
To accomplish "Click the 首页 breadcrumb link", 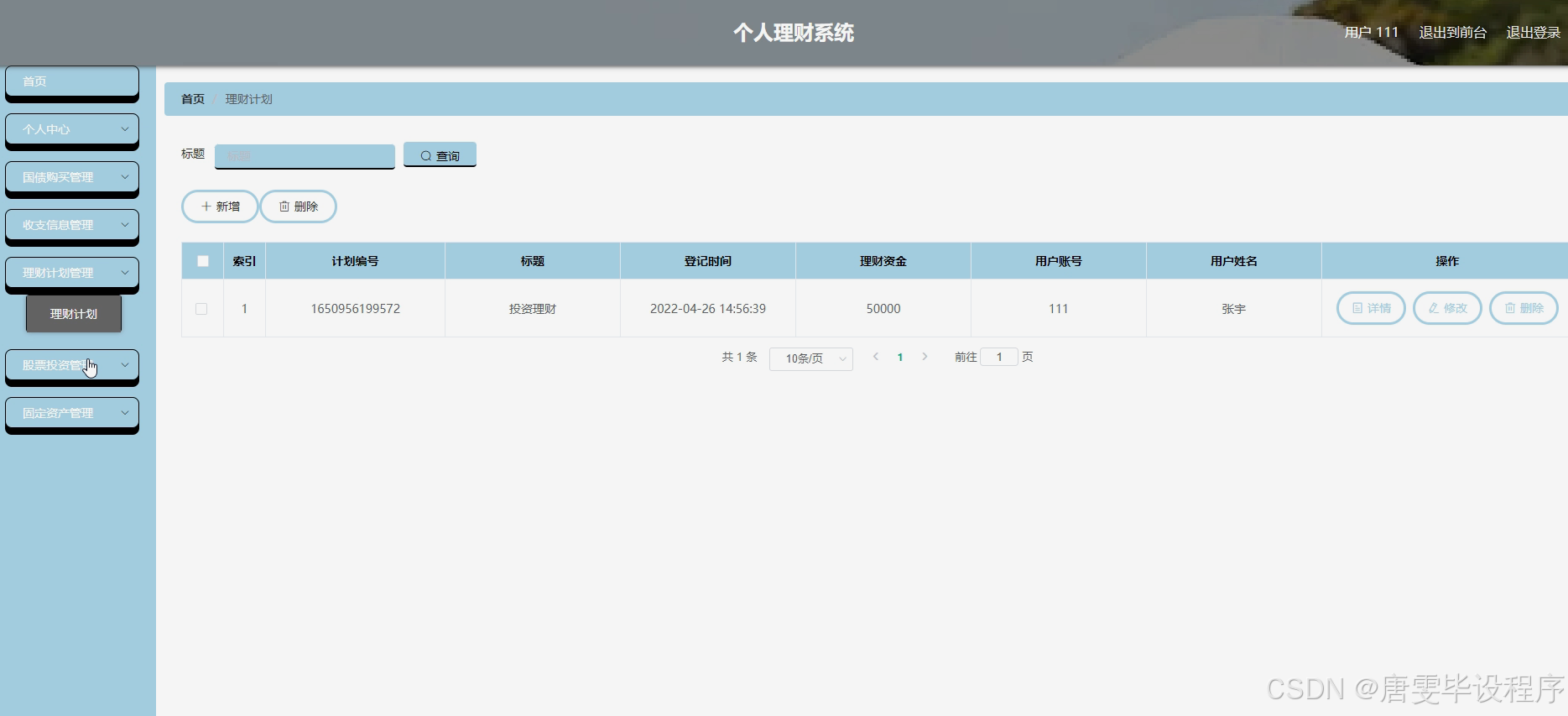I will point(193,99).
